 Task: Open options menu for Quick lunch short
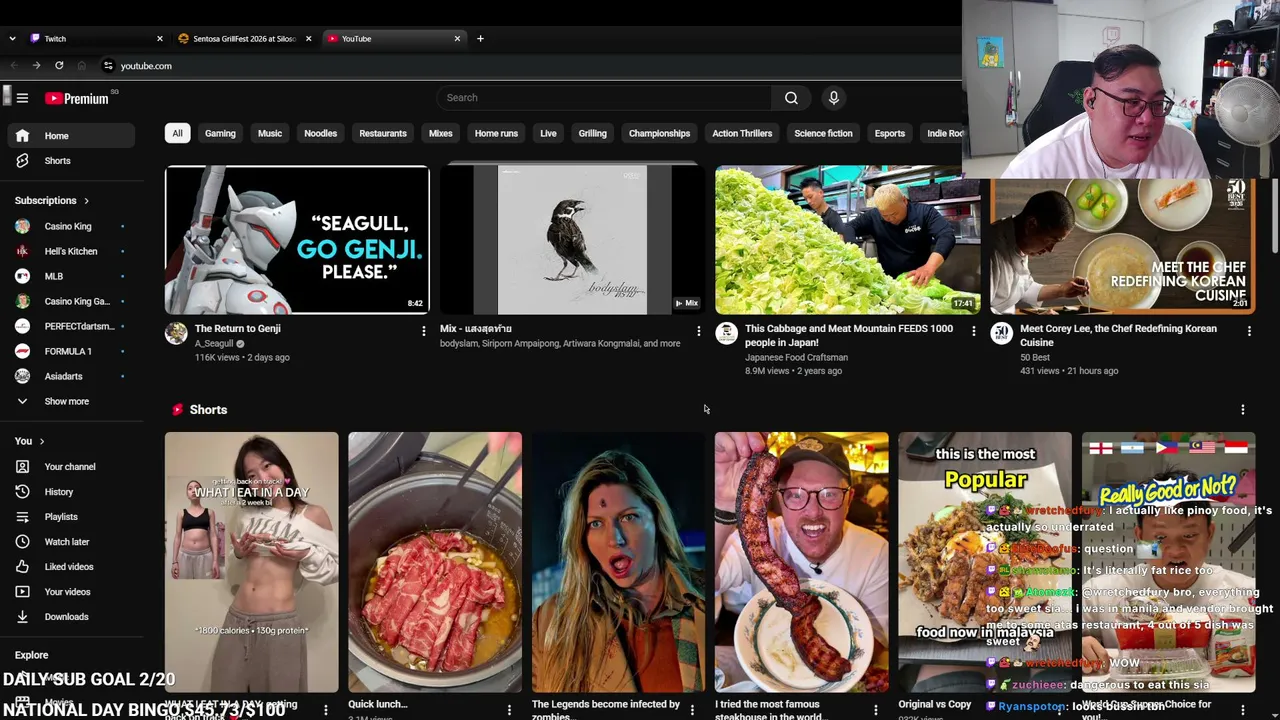pyautogui.click(x=509, y=710)
